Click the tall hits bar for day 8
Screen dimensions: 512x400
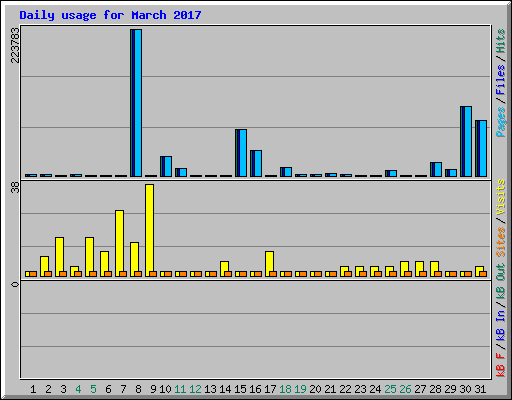[136, 103]
